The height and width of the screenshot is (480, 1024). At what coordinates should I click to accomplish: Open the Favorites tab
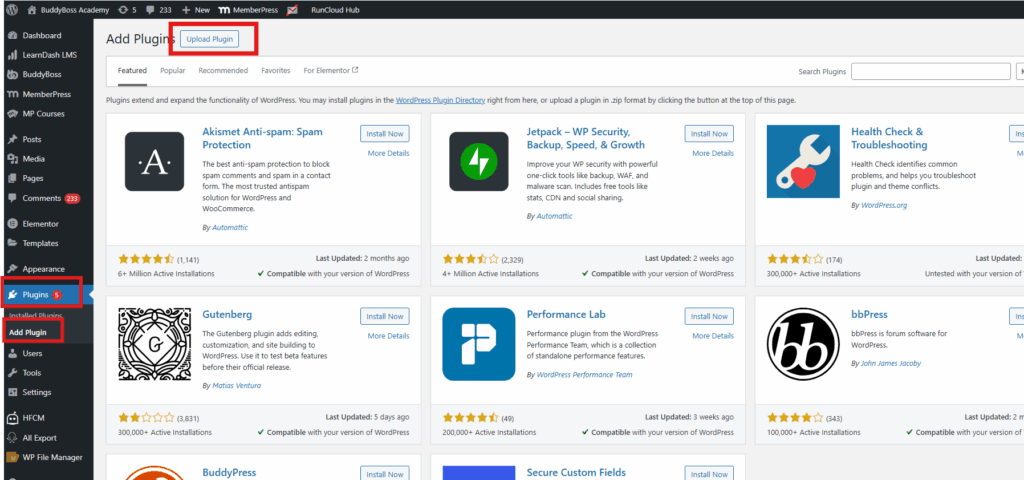[x=276, y=71]
